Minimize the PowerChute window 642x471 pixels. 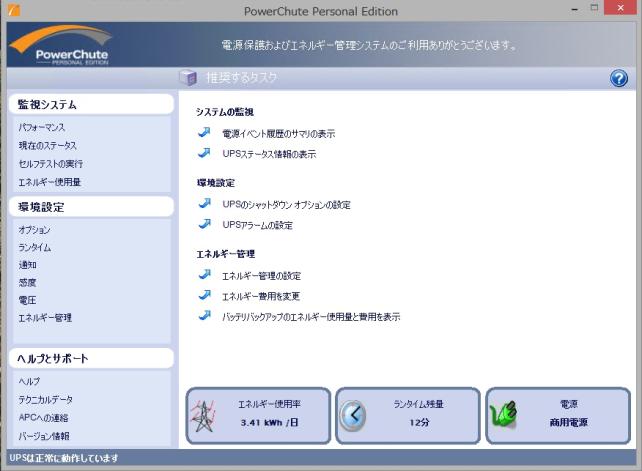575,9
